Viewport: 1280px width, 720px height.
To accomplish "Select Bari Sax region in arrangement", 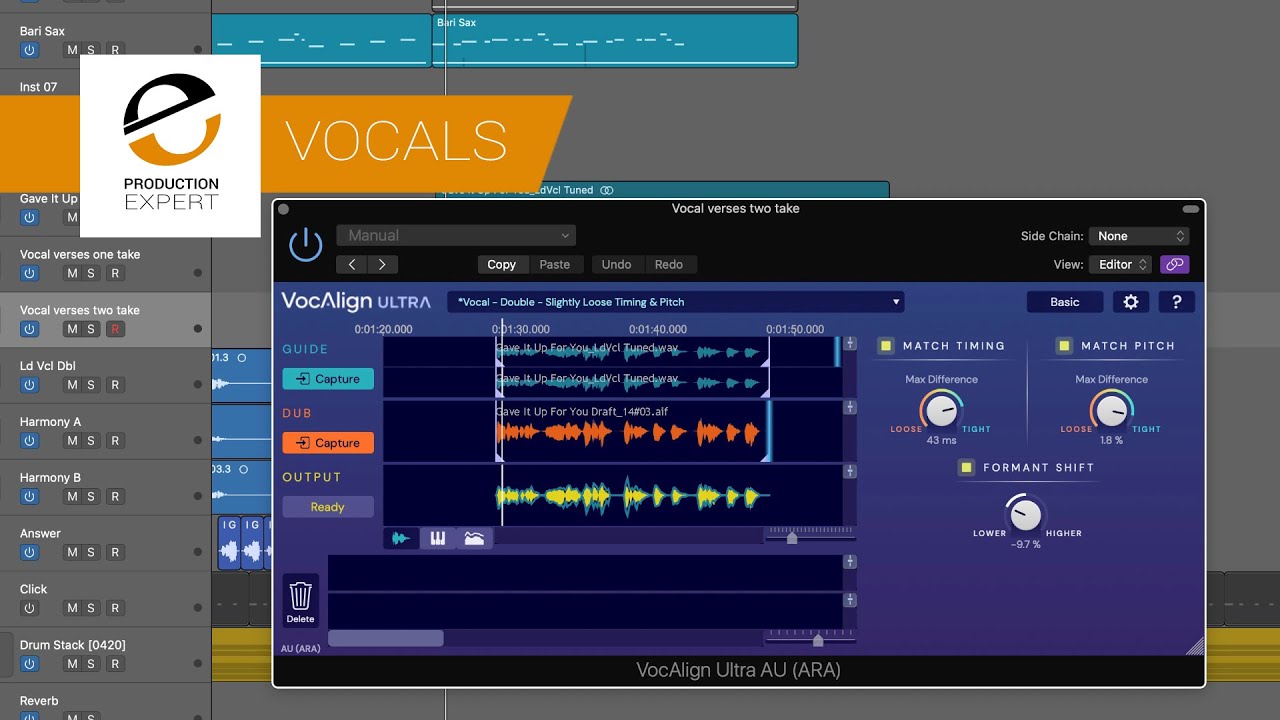I will pos(615,40).
